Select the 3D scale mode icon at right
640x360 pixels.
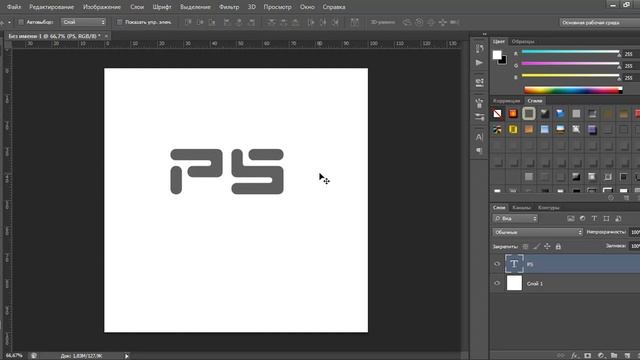[x=454, y=22]
